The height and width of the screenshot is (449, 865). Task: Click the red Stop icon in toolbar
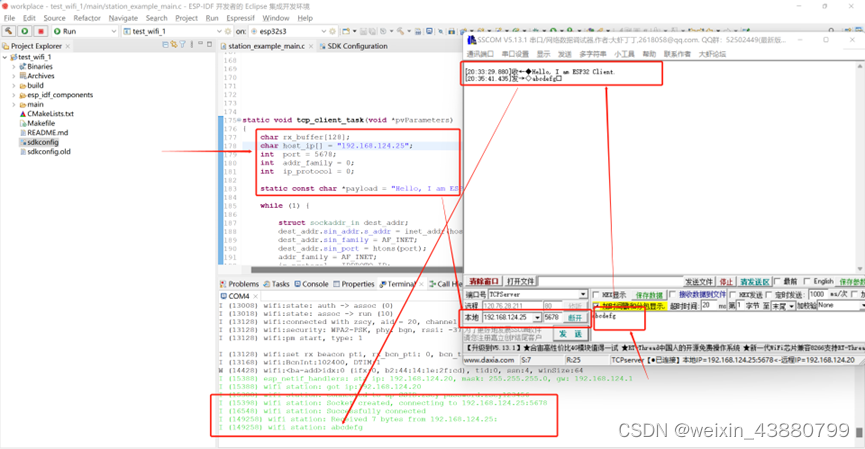(x=41, y=31)
